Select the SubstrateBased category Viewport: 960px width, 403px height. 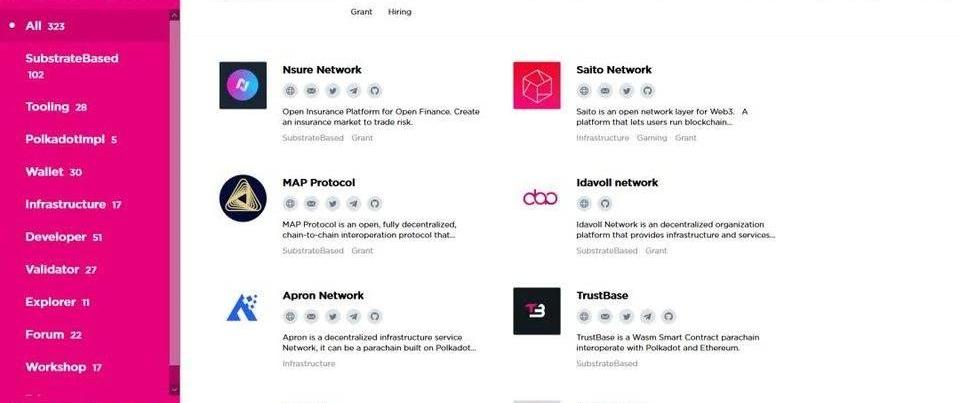[72, 59]
